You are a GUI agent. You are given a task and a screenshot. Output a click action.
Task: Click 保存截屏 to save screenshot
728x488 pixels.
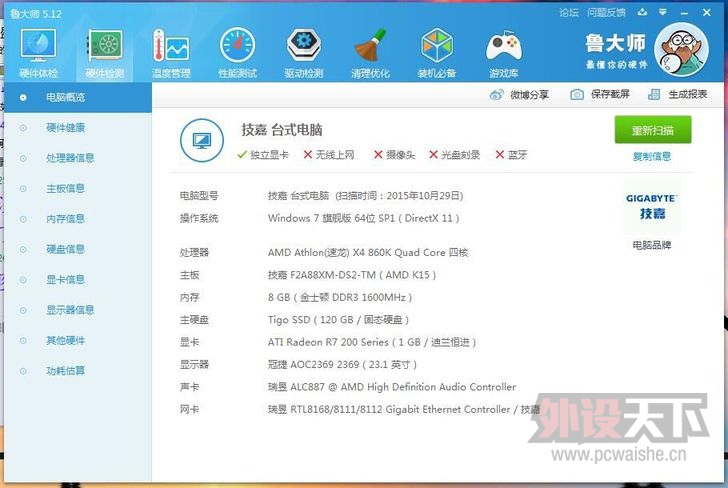tap(600, 94)
